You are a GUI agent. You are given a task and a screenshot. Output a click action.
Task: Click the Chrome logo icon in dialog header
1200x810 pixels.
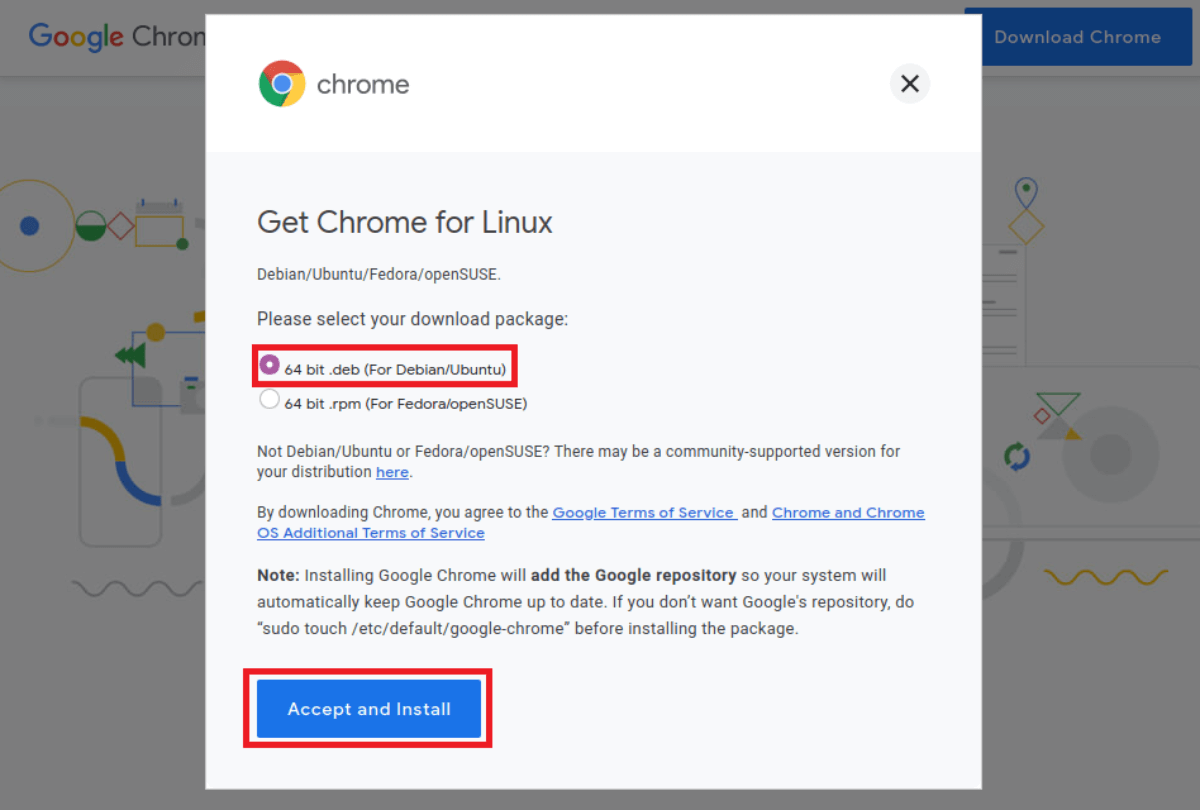tap(281, 83)
